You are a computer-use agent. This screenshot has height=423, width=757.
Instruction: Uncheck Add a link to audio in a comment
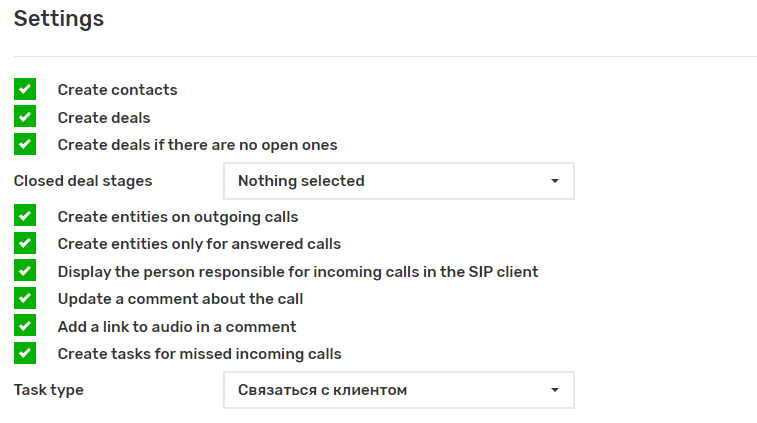click(x=25, y=326)
